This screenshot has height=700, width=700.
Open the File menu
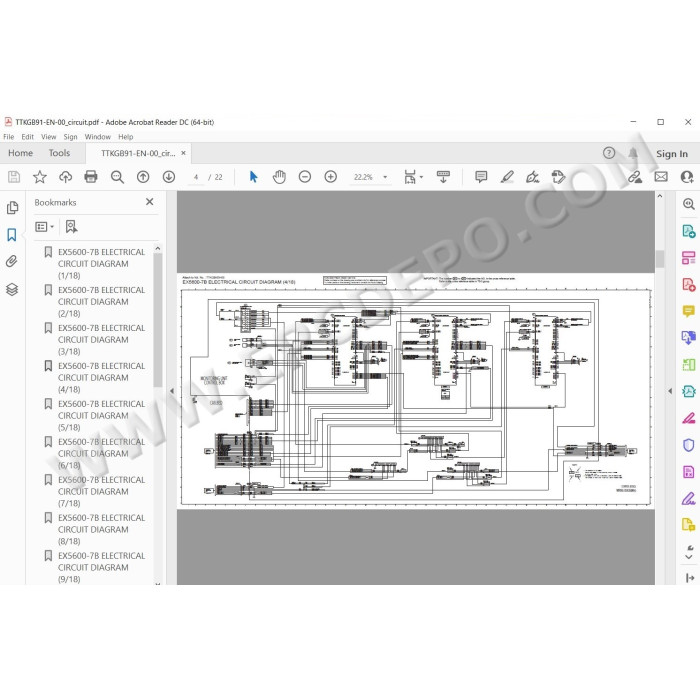(x=8, y=137)
